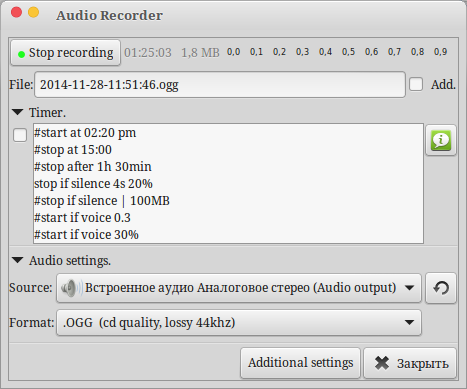Toggle the Timer enable checkbox
The width and height of the screenshot is (467, 389).
point(20,135)
